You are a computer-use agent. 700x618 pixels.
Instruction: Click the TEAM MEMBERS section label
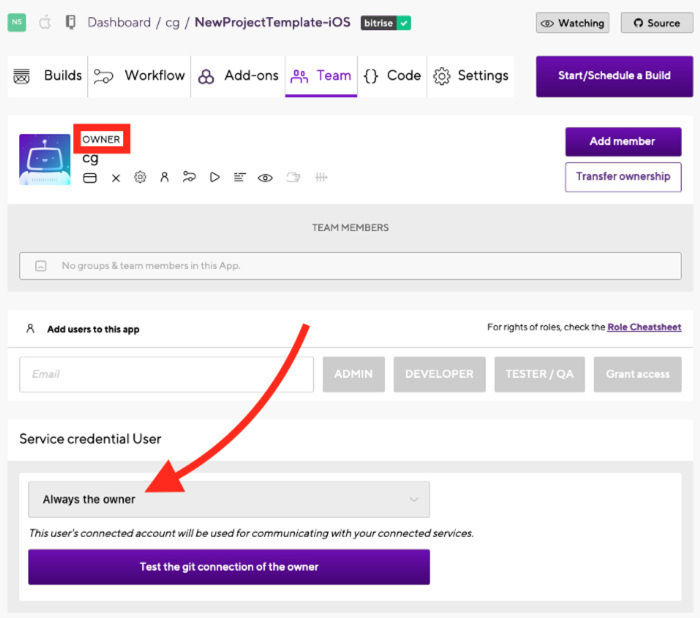point(350,228)
